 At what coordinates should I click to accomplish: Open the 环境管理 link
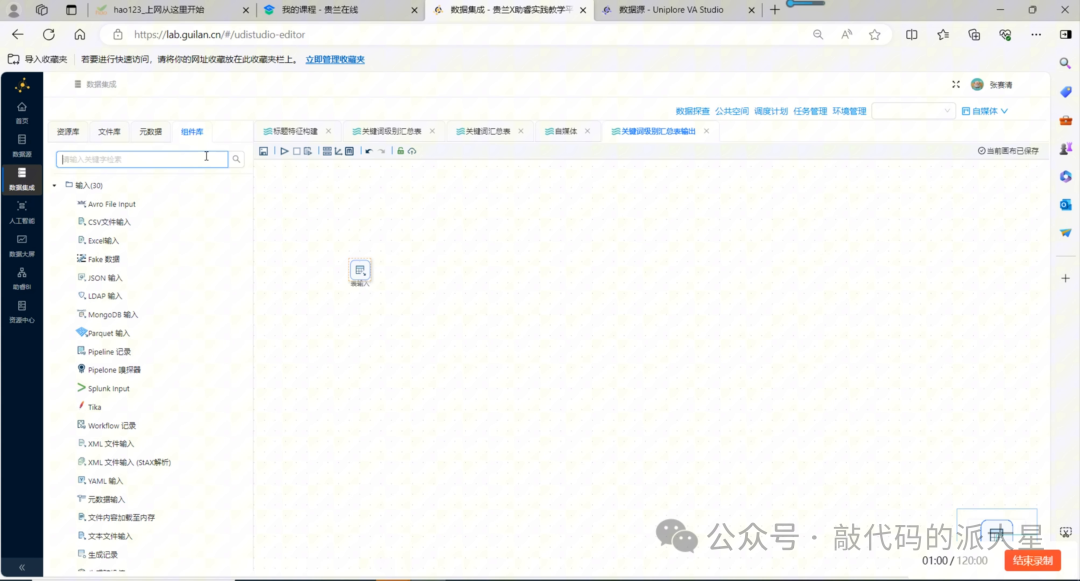(x=849, y=111)
